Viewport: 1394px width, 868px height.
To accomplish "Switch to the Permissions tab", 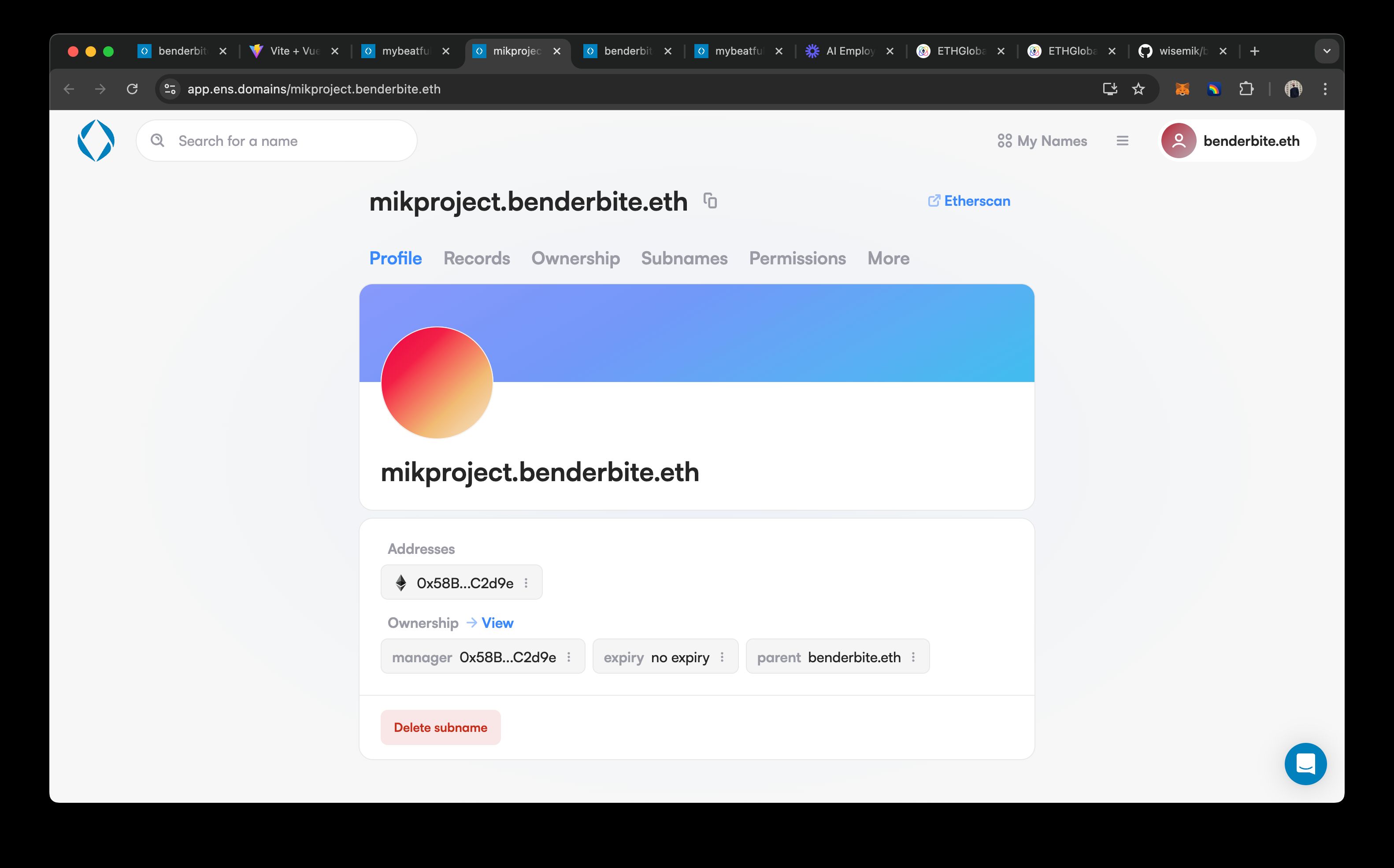I will coord(797,258).
